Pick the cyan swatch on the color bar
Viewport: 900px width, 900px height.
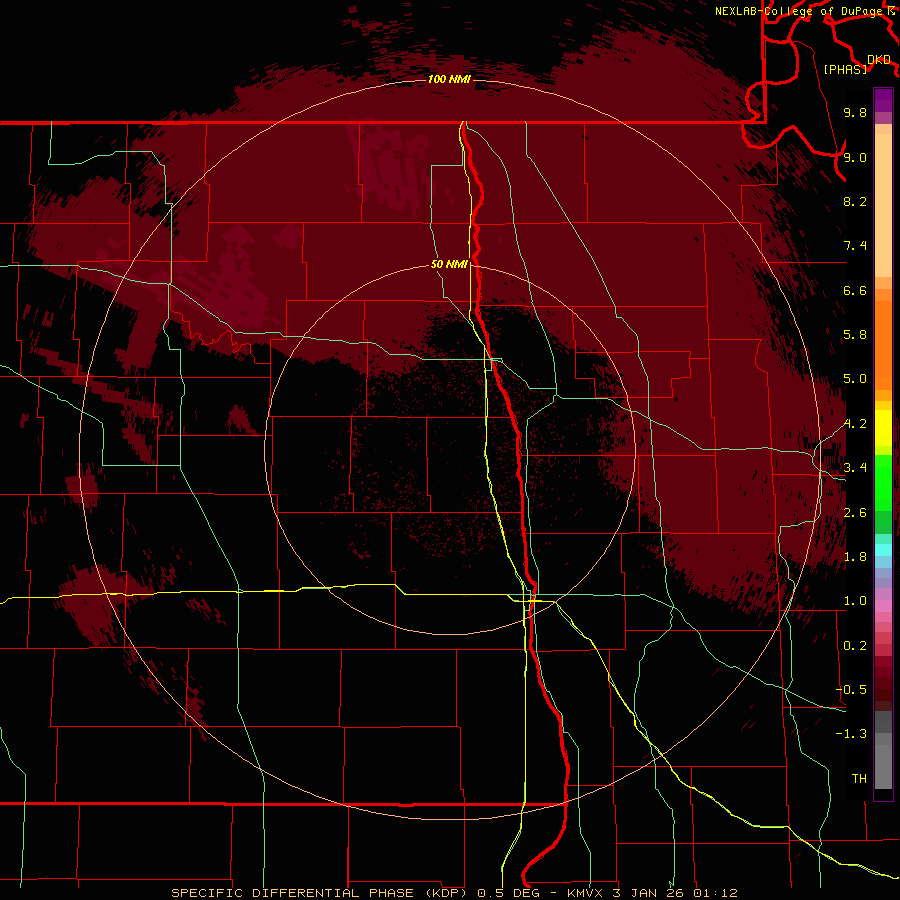click(x=883, y=550)
